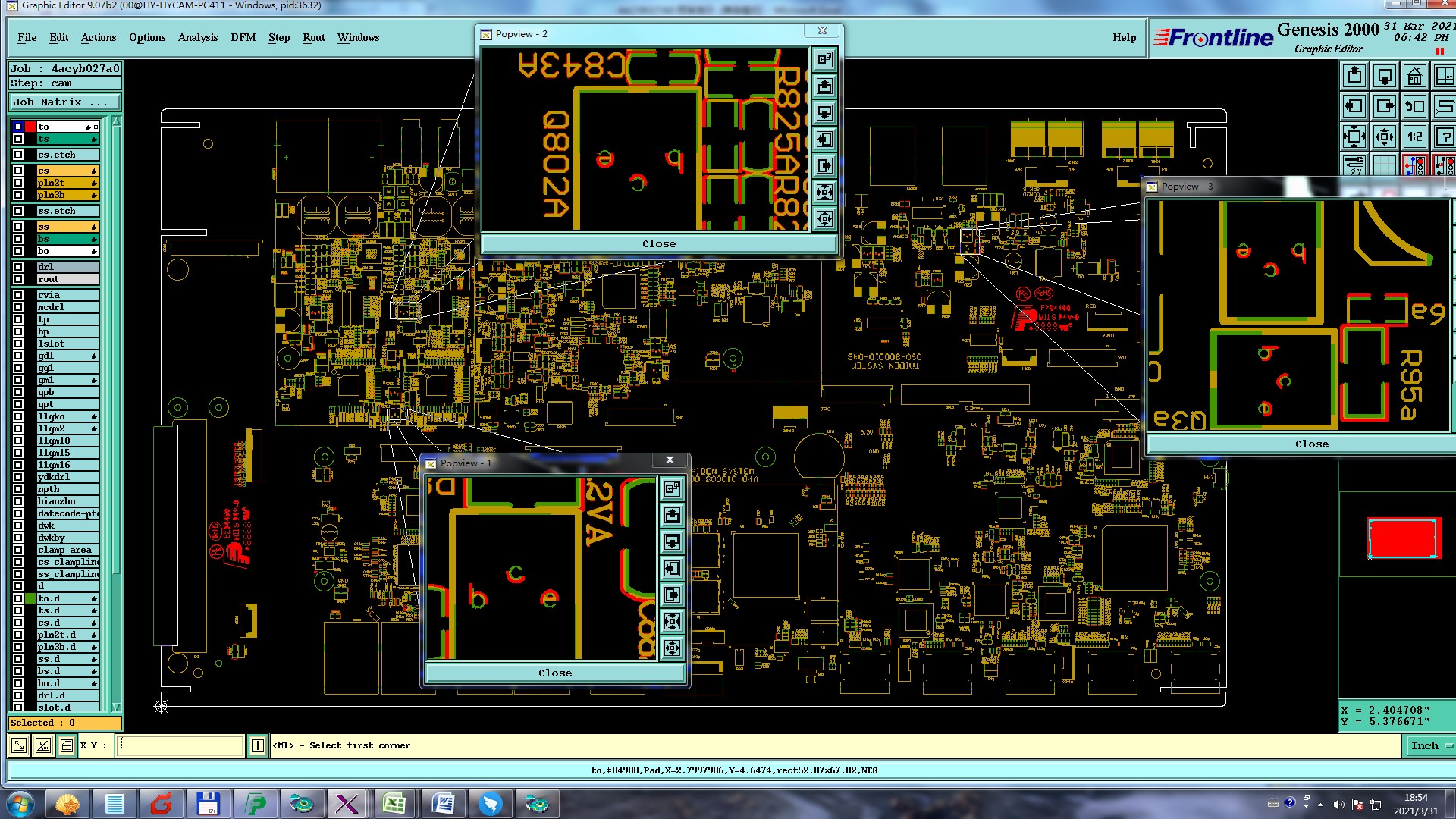This screenshot has height=819, width=1456.
Task: Click the red color swatch of layer to
Action: [x=30, y=127]
